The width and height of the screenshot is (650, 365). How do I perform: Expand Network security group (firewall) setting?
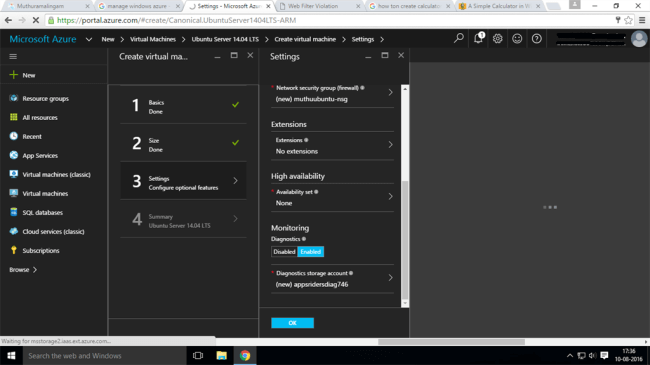click(x=332, y=94)
